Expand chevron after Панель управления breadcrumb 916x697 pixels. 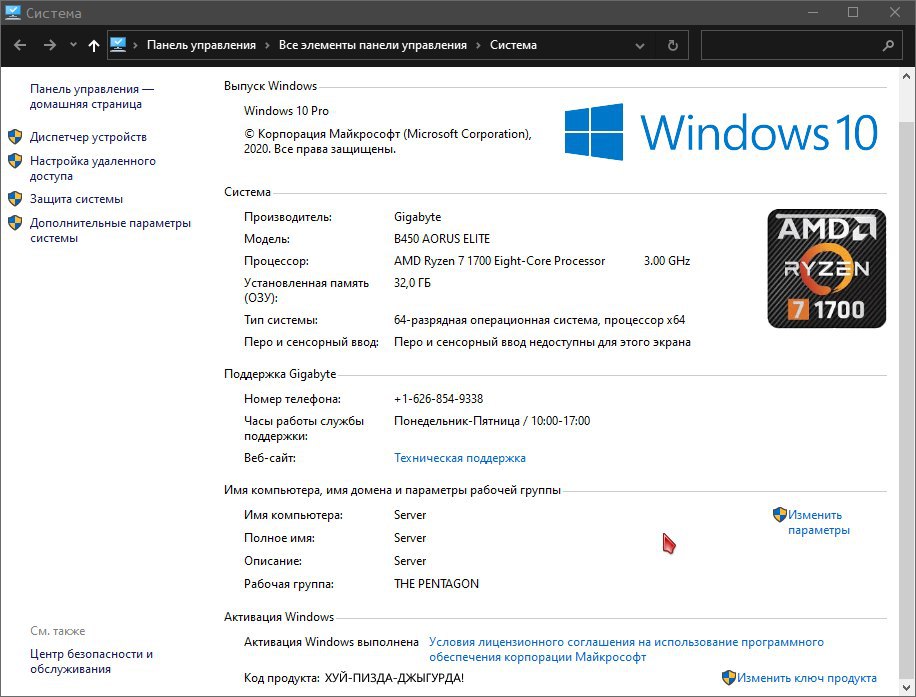268,45
